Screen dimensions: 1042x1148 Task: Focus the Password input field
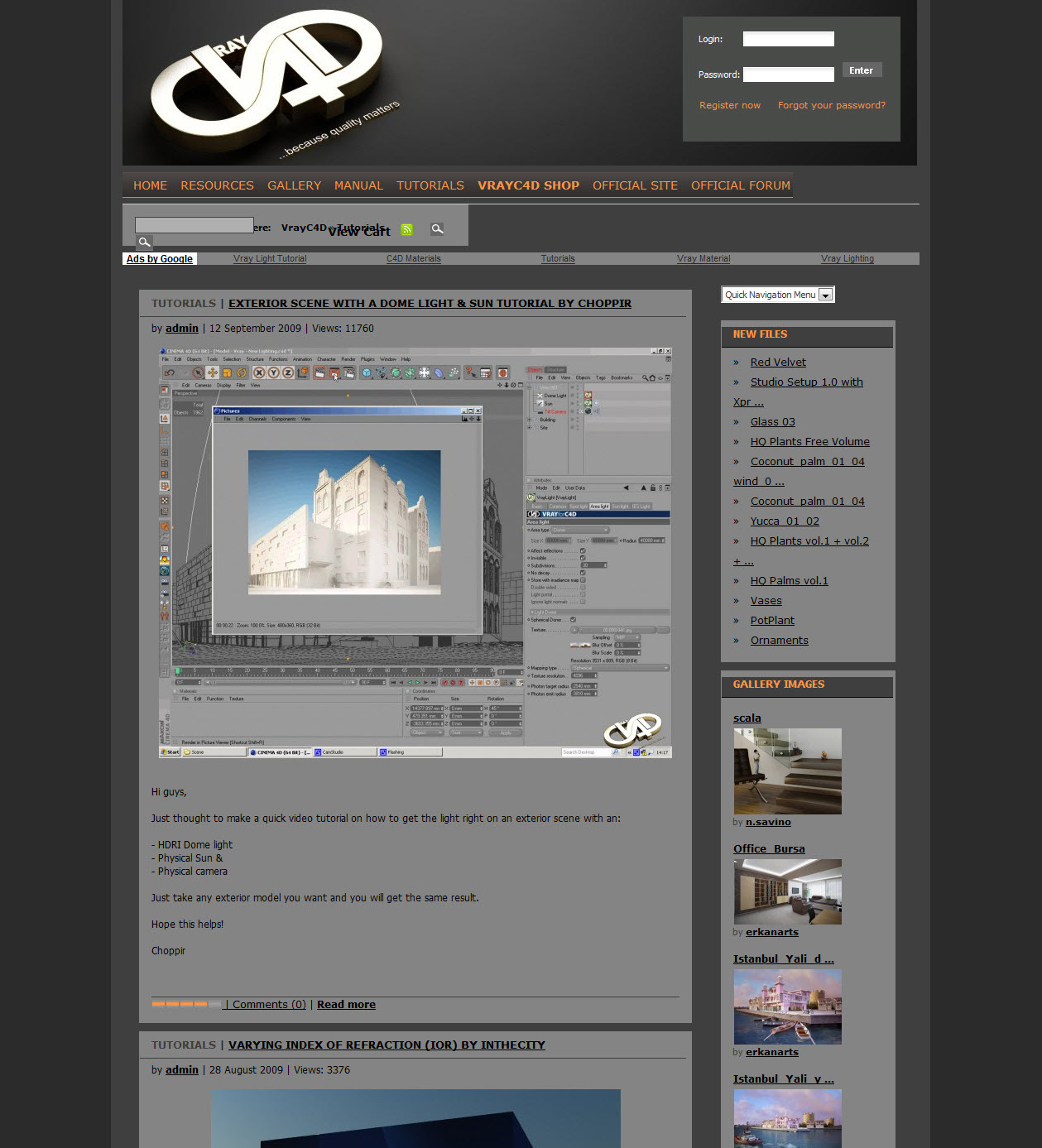788,74
